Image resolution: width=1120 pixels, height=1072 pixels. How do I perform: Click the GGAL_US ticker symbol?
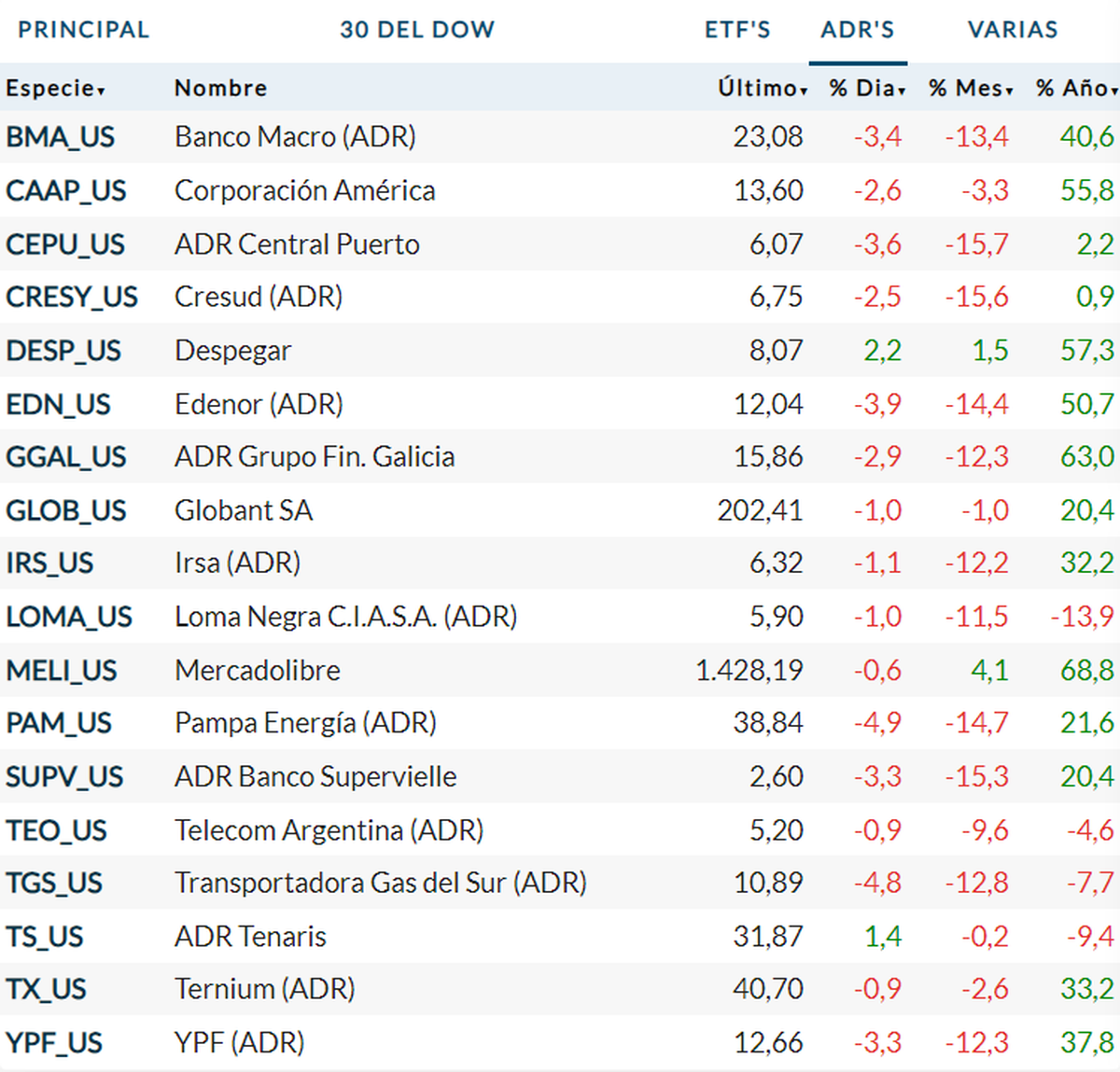[x=65, y=457]
